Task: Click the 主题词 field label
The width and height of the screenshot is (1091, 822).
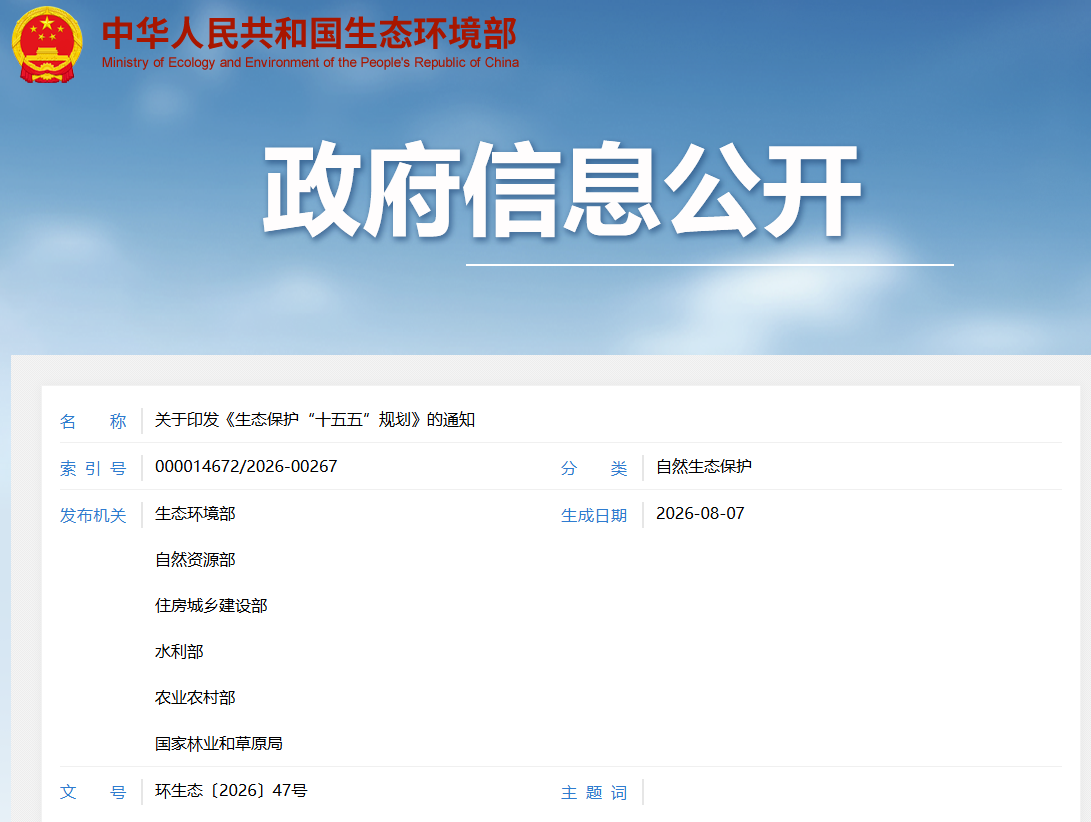Action: [x=594, y=793]
